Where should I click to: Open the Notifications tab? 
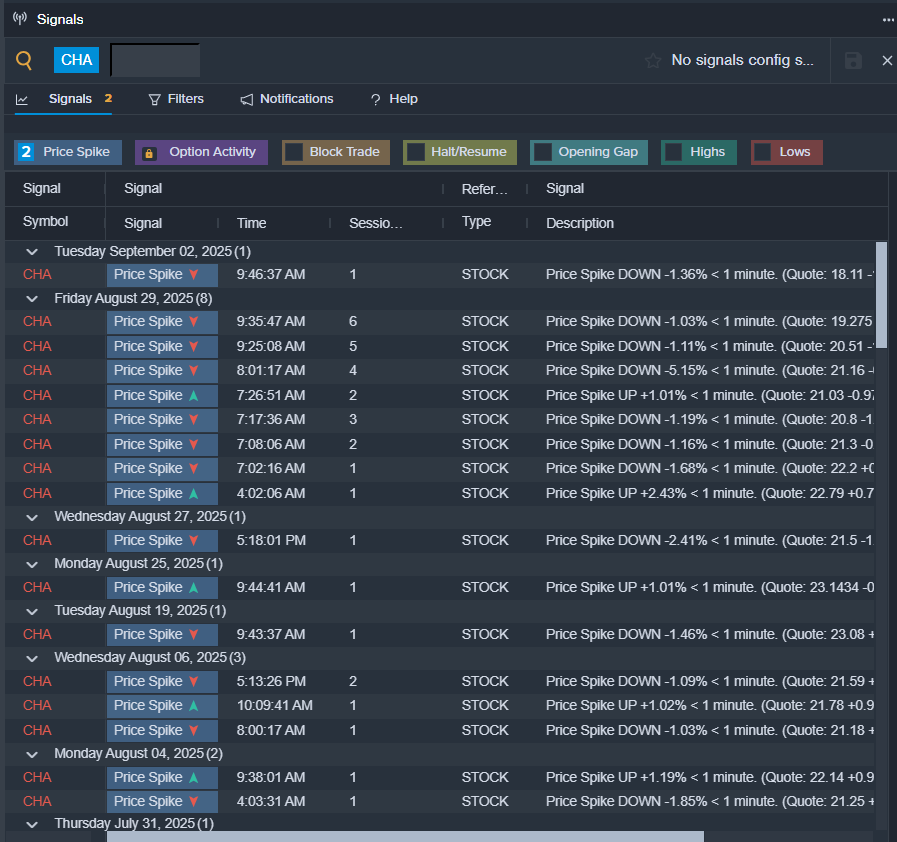pos(287,99)
